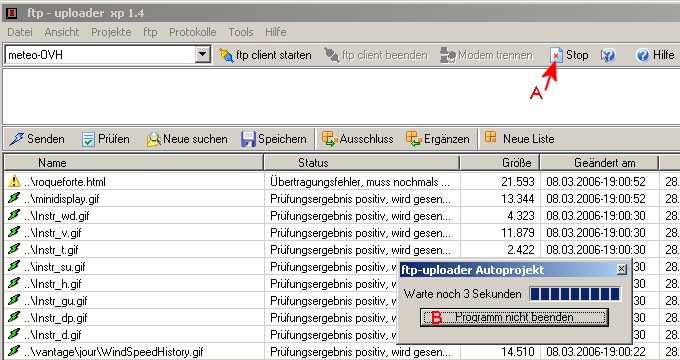
Task: Sort by the Status column header
Action: pos(362,163)
